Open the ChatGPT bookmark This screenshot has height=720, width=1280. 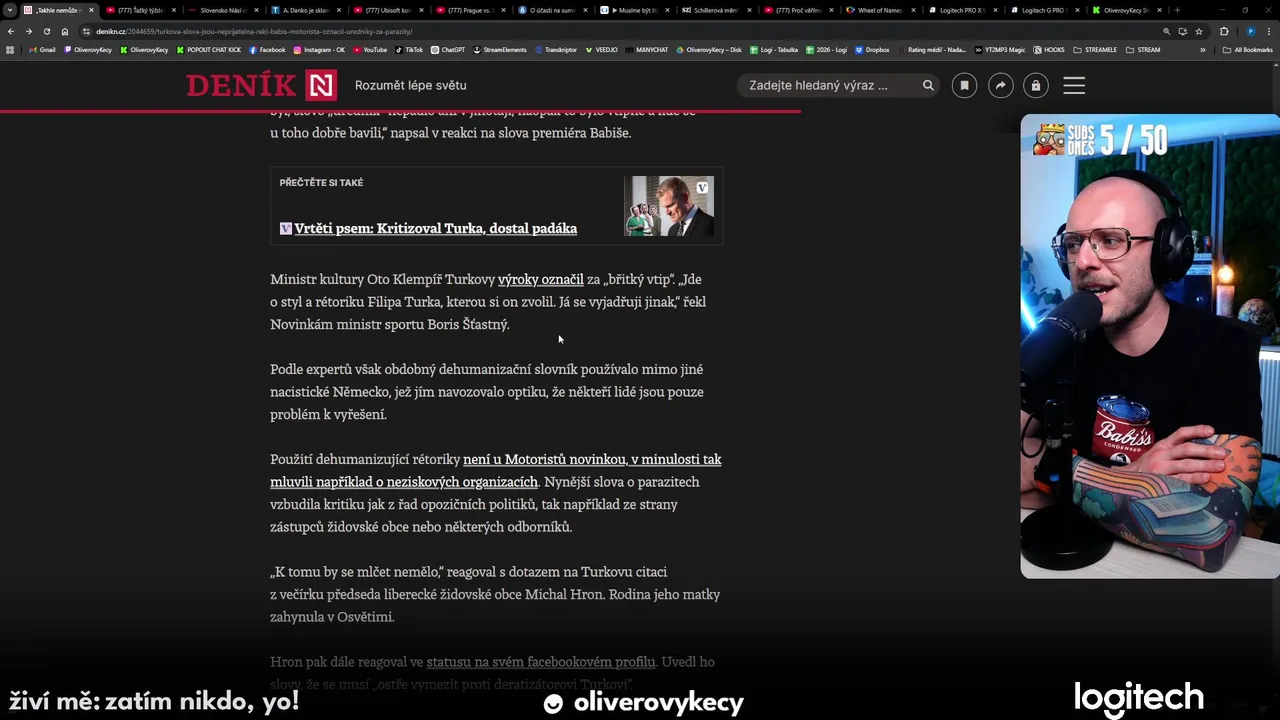448,49
